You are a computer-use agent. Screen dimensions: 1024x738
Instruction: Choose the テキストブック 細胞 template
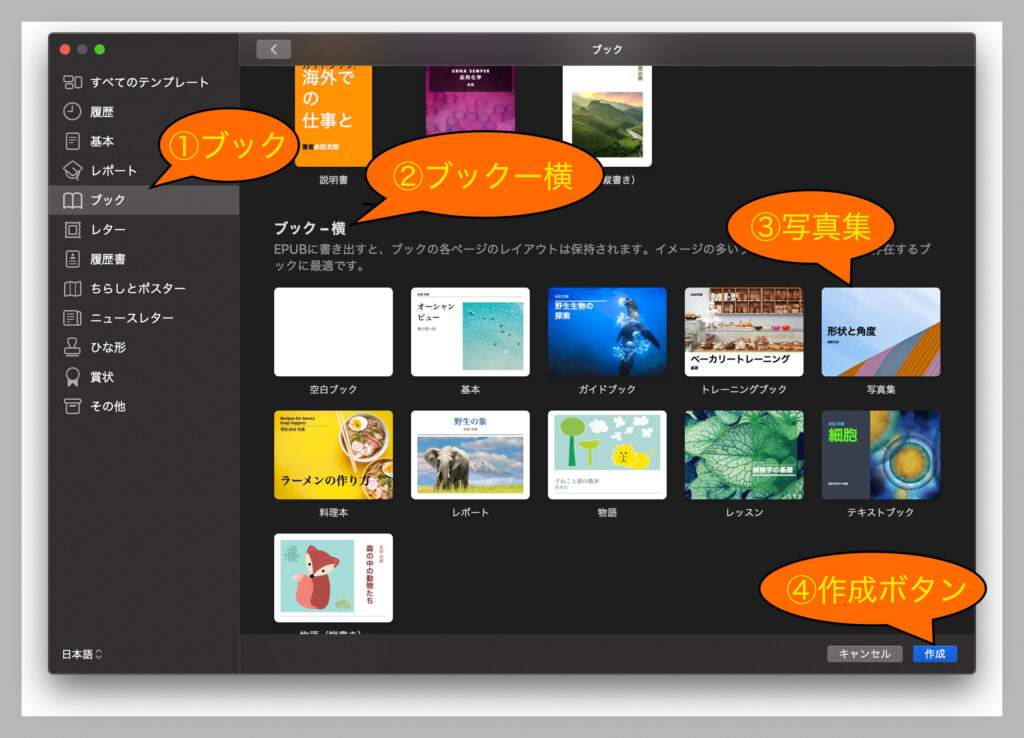coord(881,455)
